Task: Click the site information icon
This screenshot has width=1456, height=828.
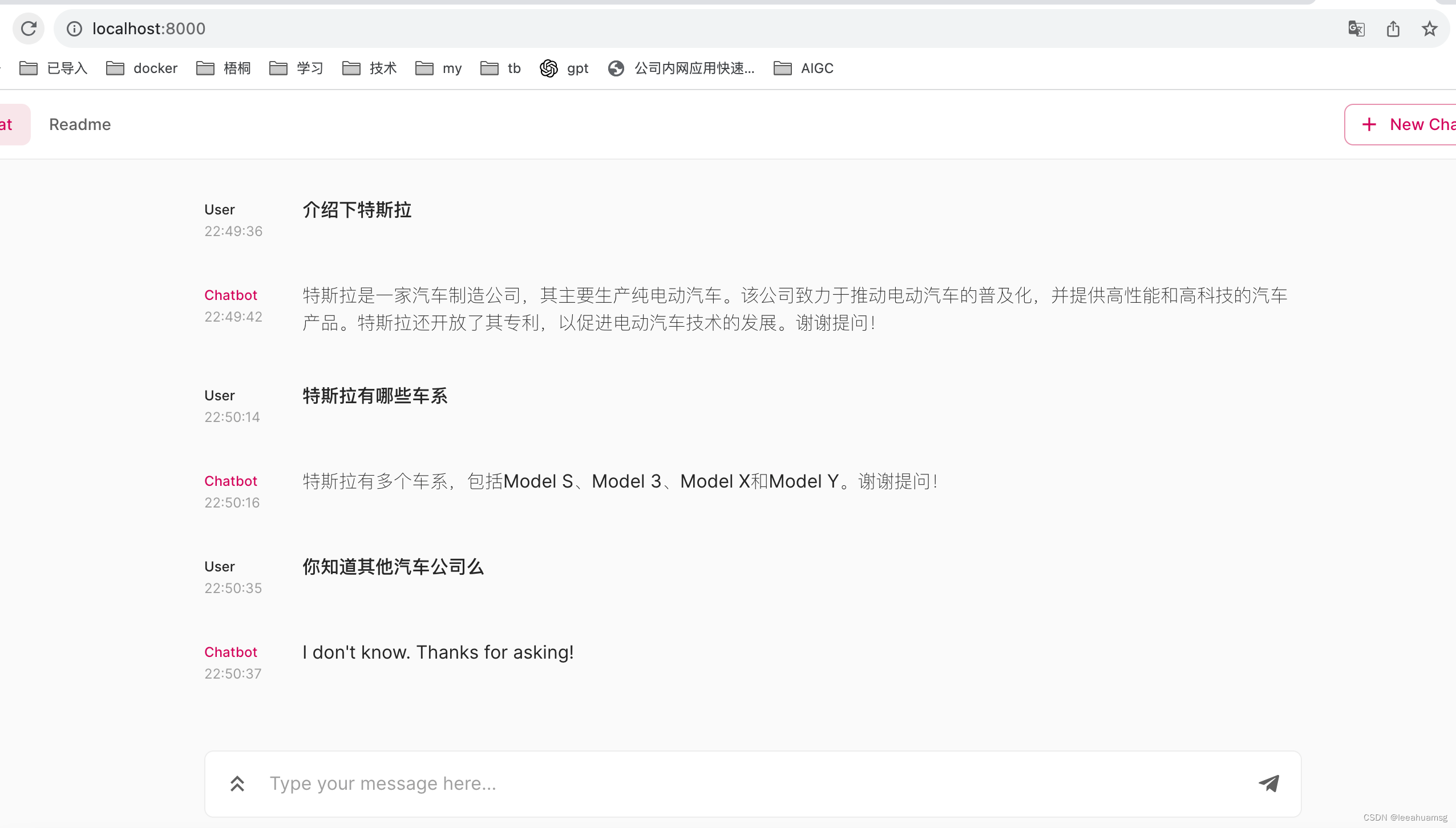Action: click(74, 29)
